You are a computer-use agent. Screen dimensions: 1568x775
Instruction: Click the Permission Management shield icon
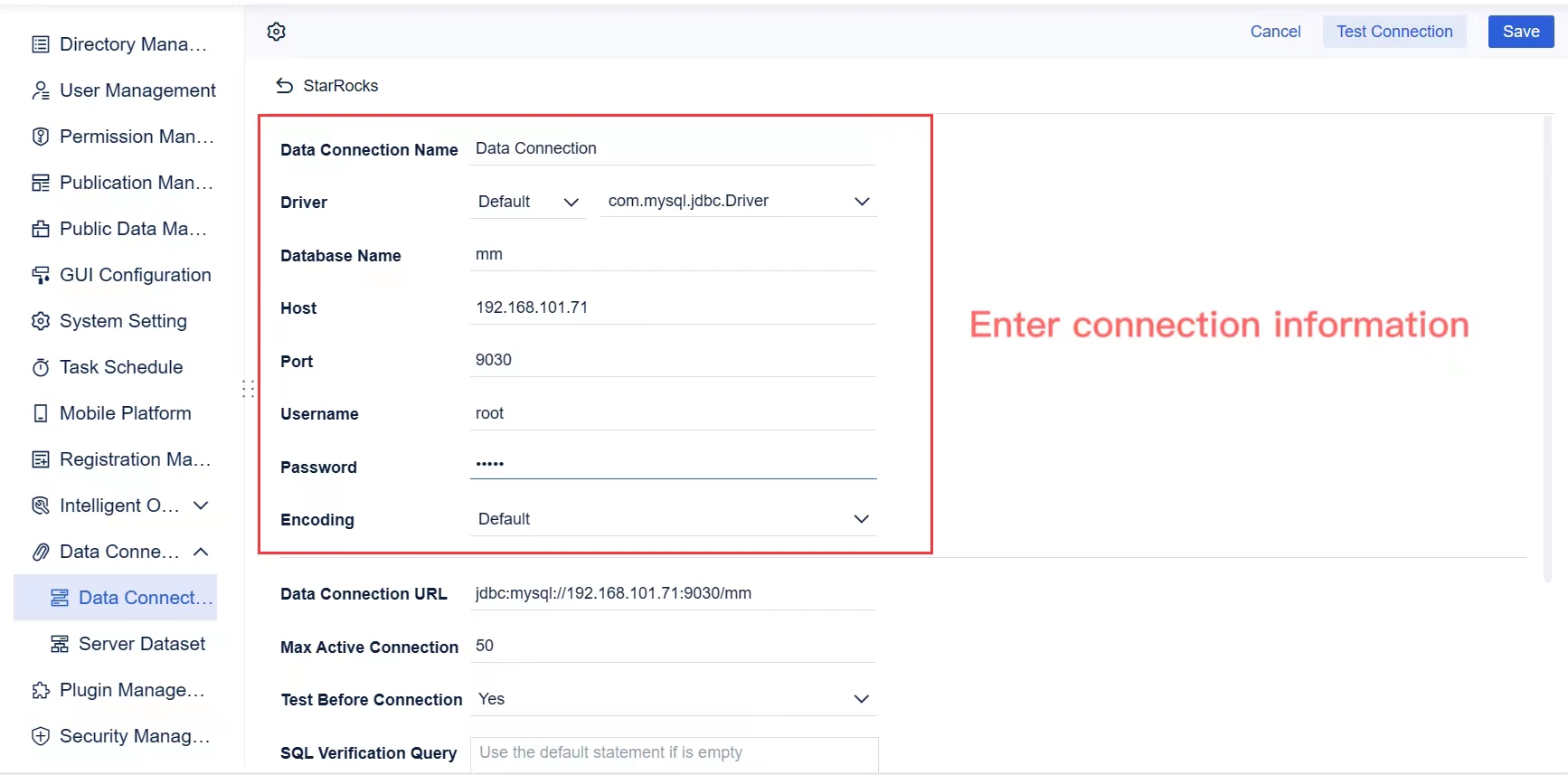pyautogui.click(x=41, y=137)
